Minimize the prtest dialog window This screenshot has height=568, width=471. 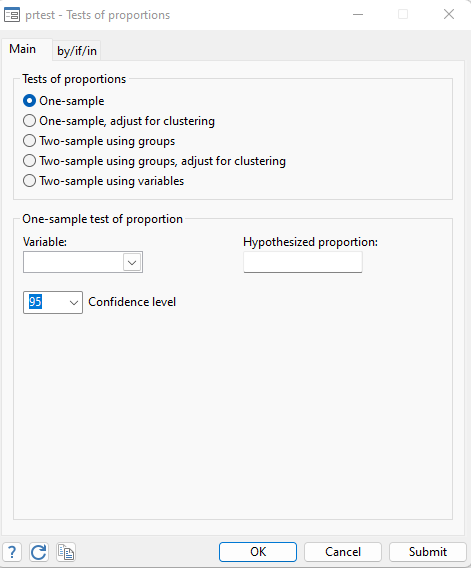coord(358,14)
